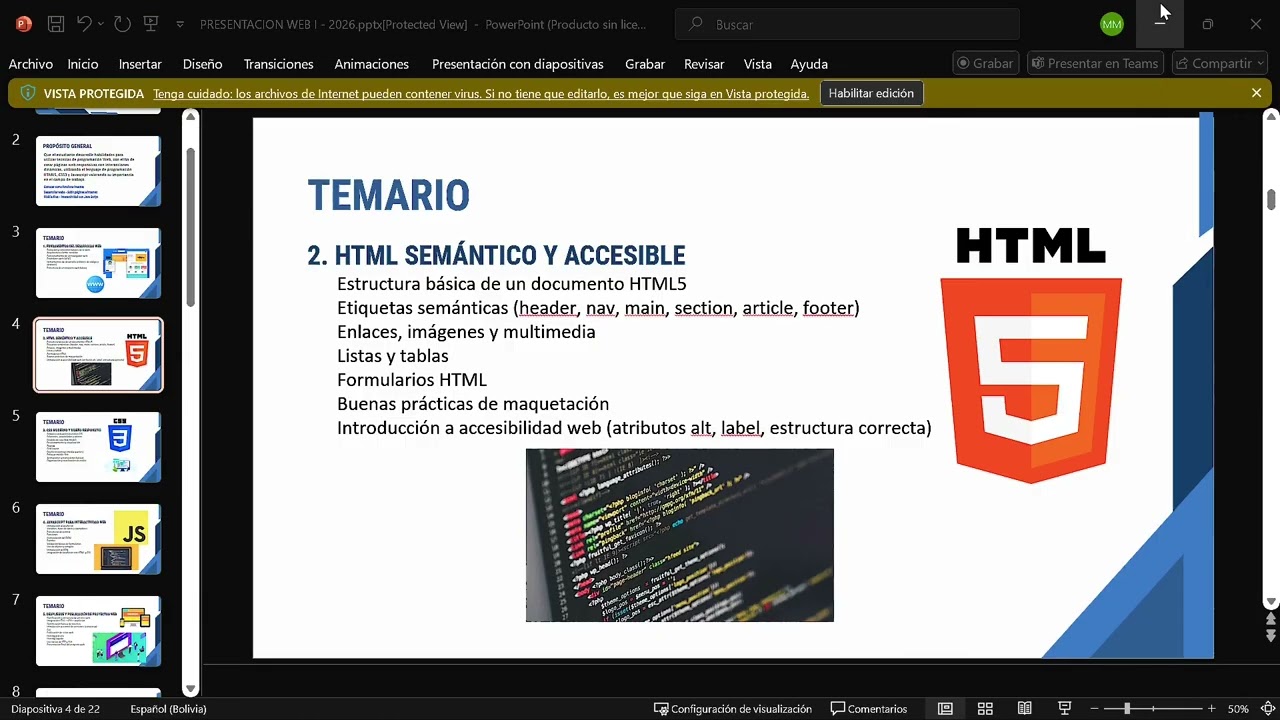Select slide 7 thumbnail in panel
1280x720 pixels.
coord(98,631)
